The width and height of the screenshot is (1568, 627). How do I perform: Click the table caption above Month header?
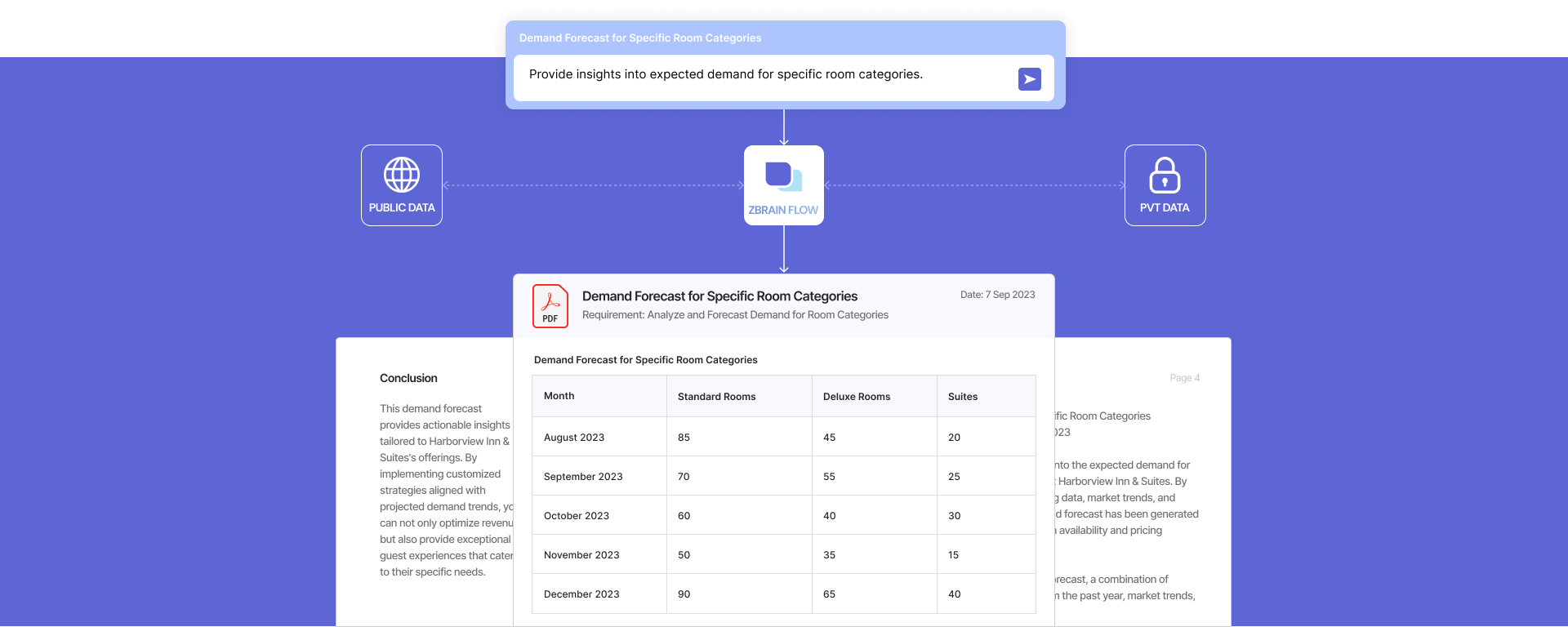(x=645, y=360)
